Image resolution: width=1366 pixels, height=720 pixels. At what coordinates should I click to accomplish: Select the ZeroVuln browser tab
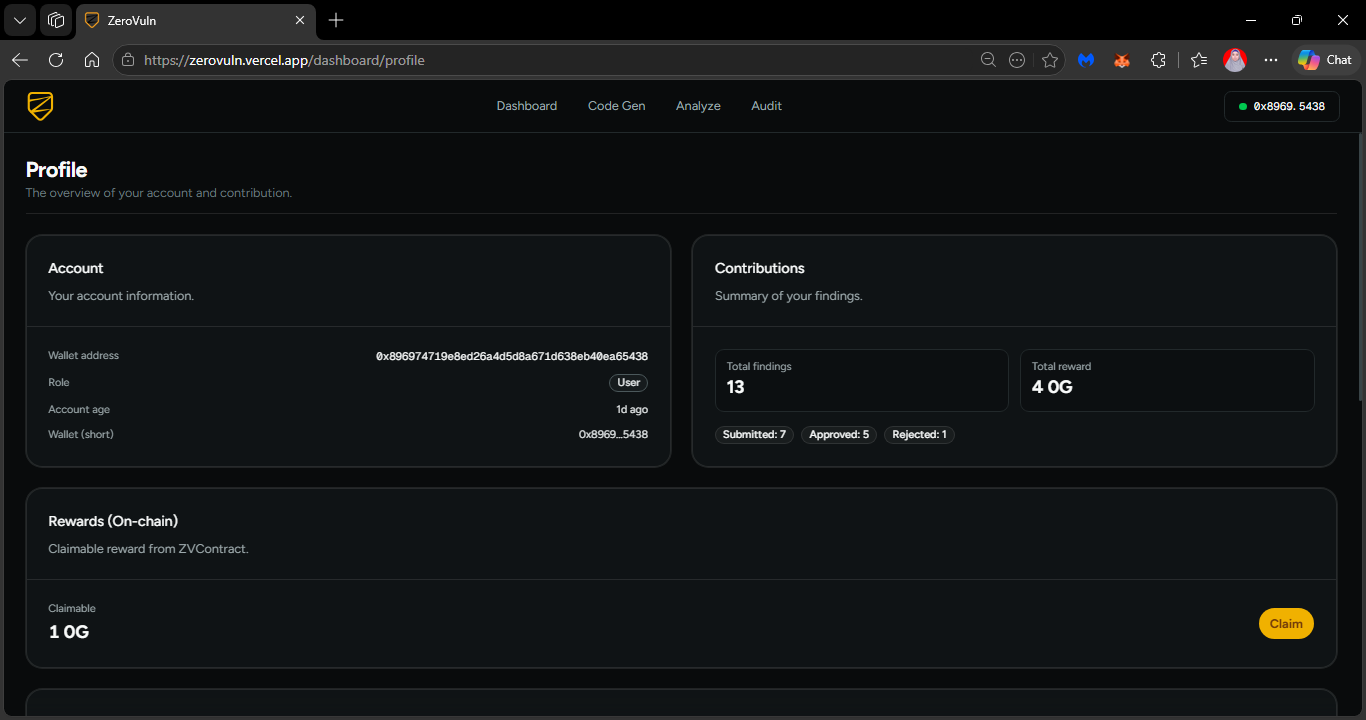pyautogui.click(x=197, y=20)
